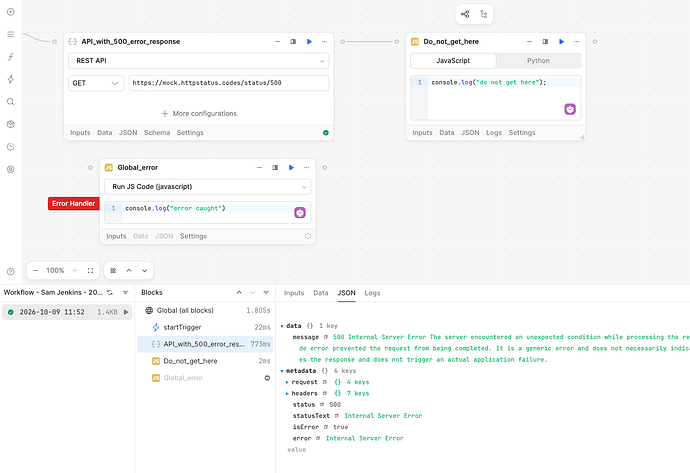Image resolution: width=690 pixels, height=473 pixels.
Task: Select the Global (all blocks) row
Action: [x=205, y=311]
